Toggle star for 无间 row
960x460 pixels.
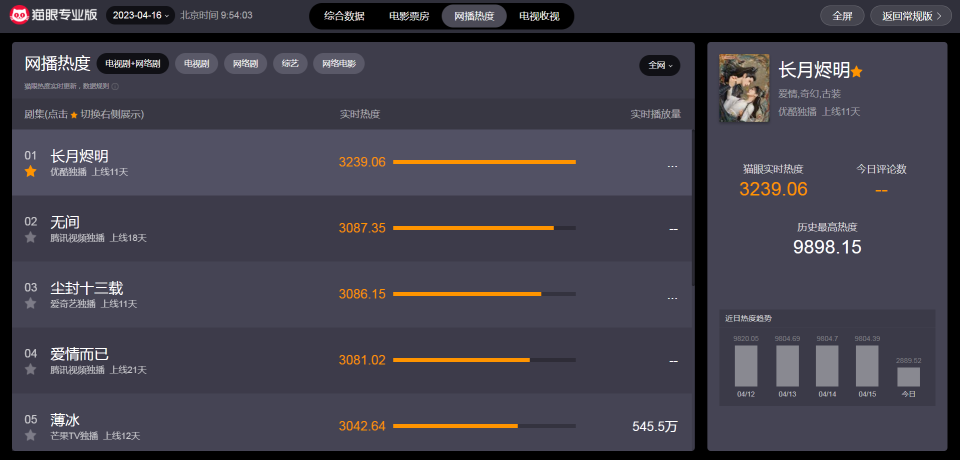coord(31,238)
